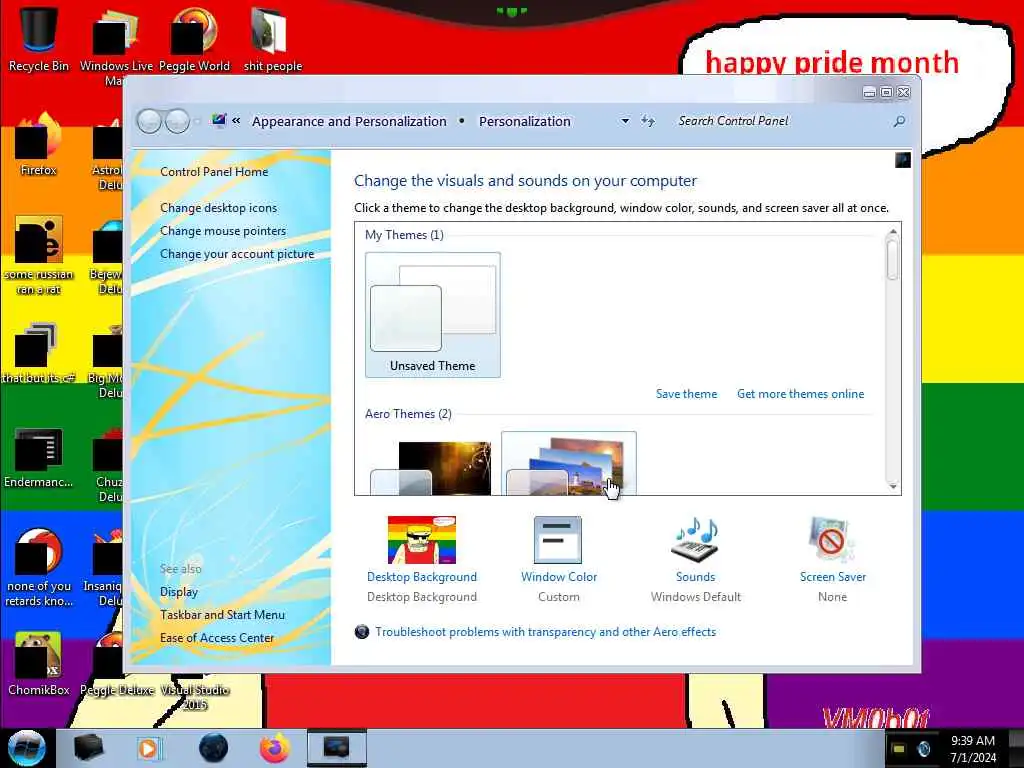Click Get more themes online link
This screenshot has height=768, width=1024.
tap(801, 394)
